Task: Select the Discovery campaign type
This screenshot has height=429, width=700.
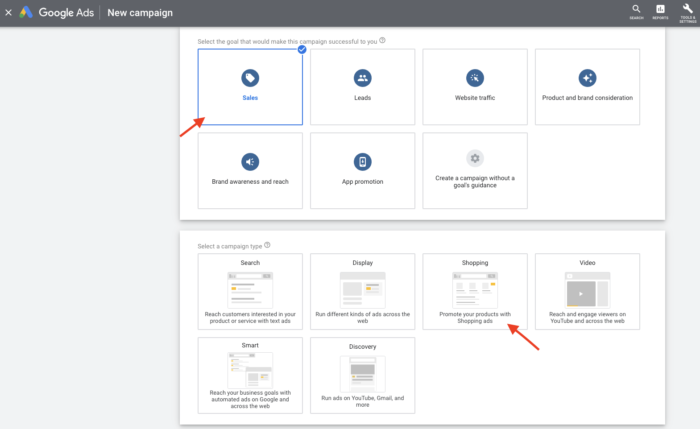Action: (362, 374)
